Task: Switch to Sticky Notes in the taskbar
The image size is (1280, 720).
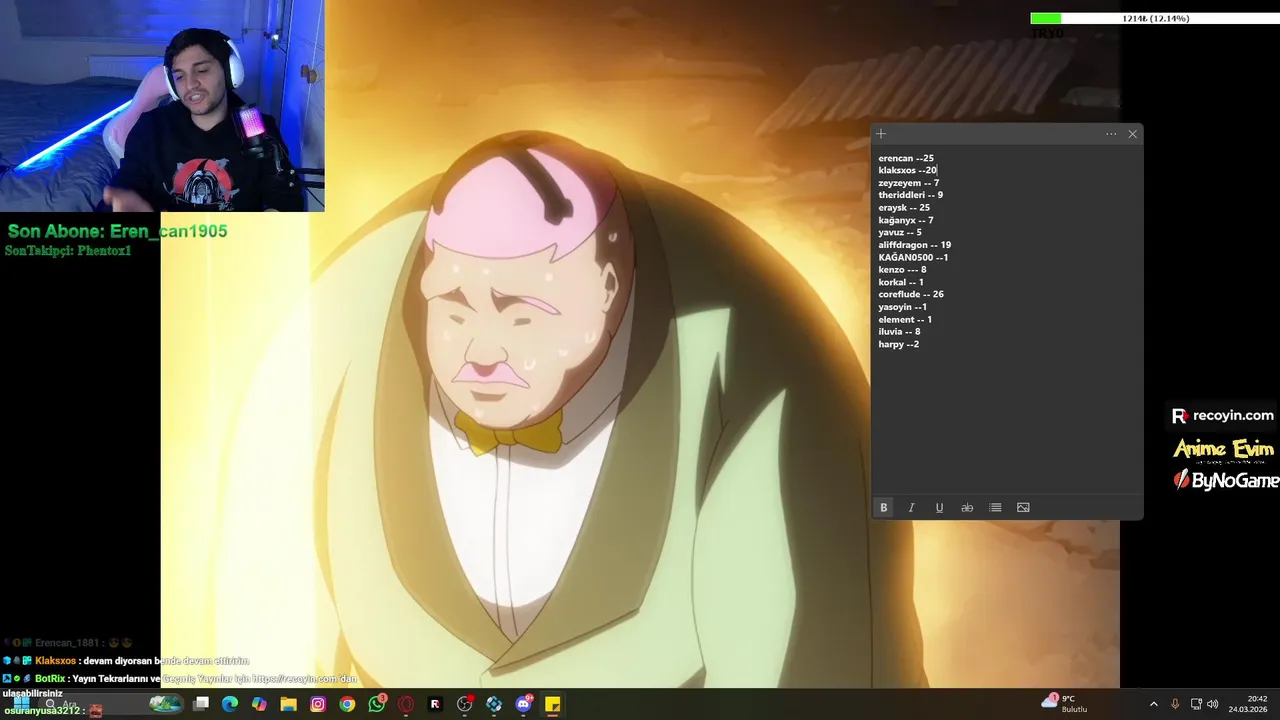Action: click(x=552, y=704)
